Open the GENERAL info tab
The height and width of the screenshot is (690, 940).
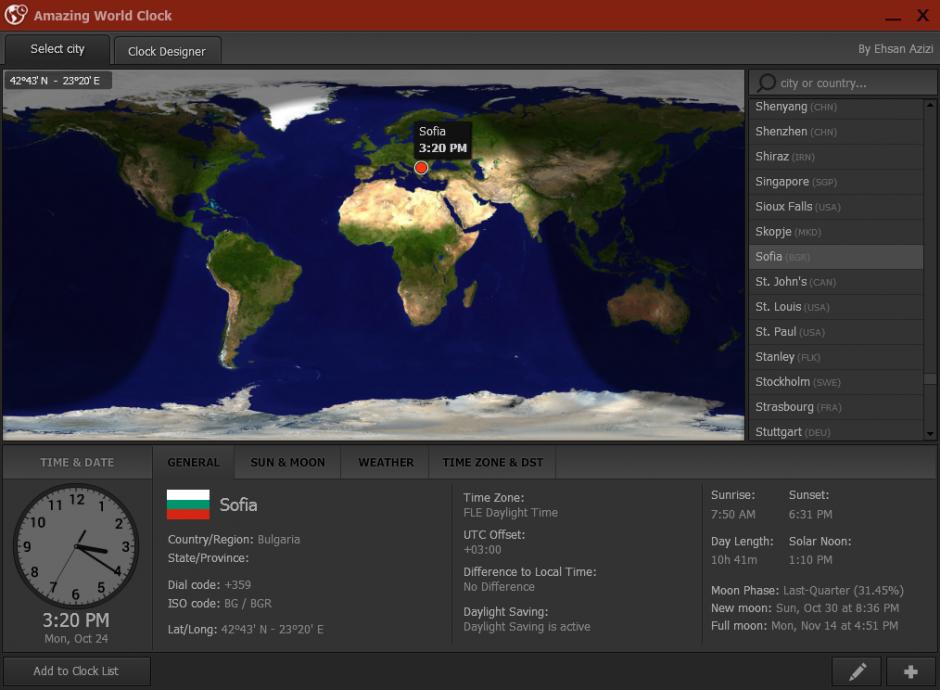[x=193, y=462]
